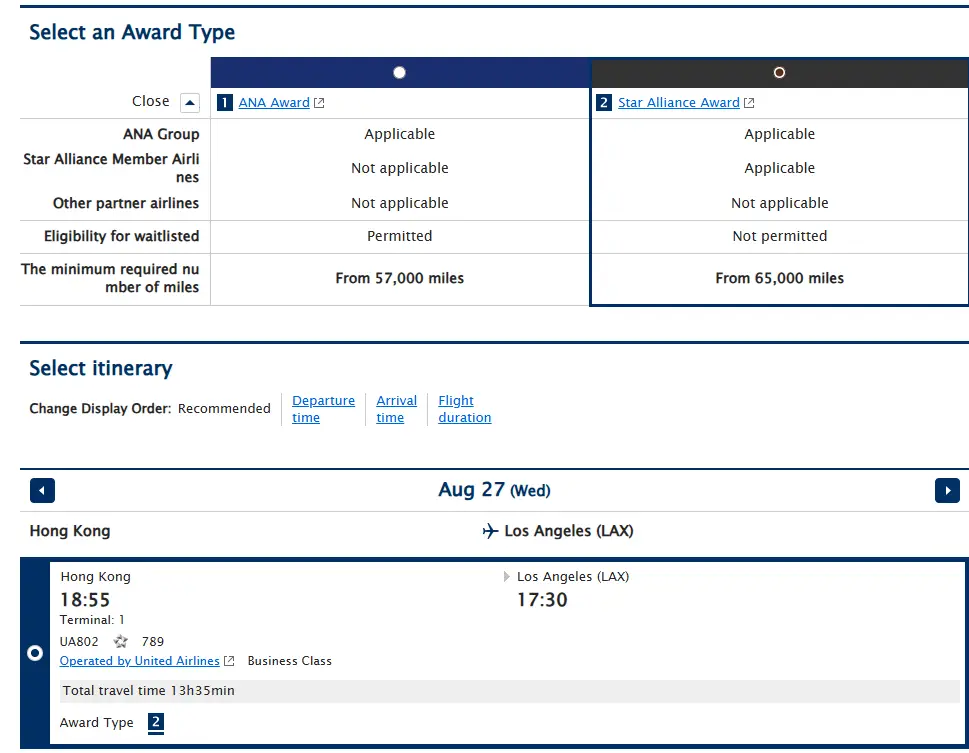Click the 789 aircraft type text
Viewport: 969px width, 753px height.
(153, 642)
